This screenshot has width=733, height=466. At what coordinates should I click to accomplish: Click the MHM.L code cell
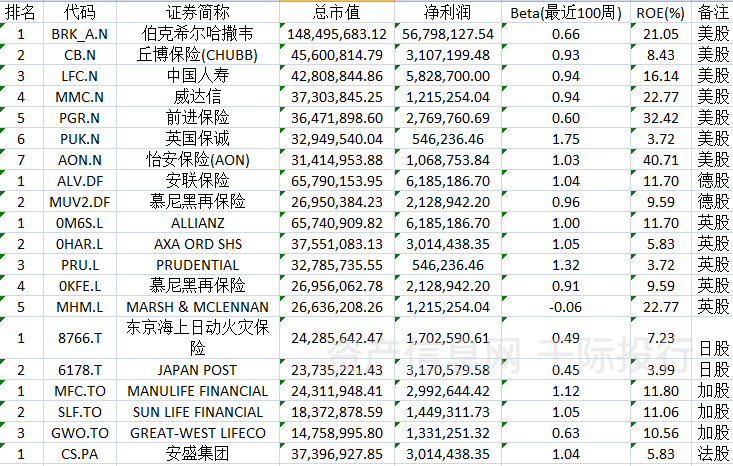[x=79, y=307]
